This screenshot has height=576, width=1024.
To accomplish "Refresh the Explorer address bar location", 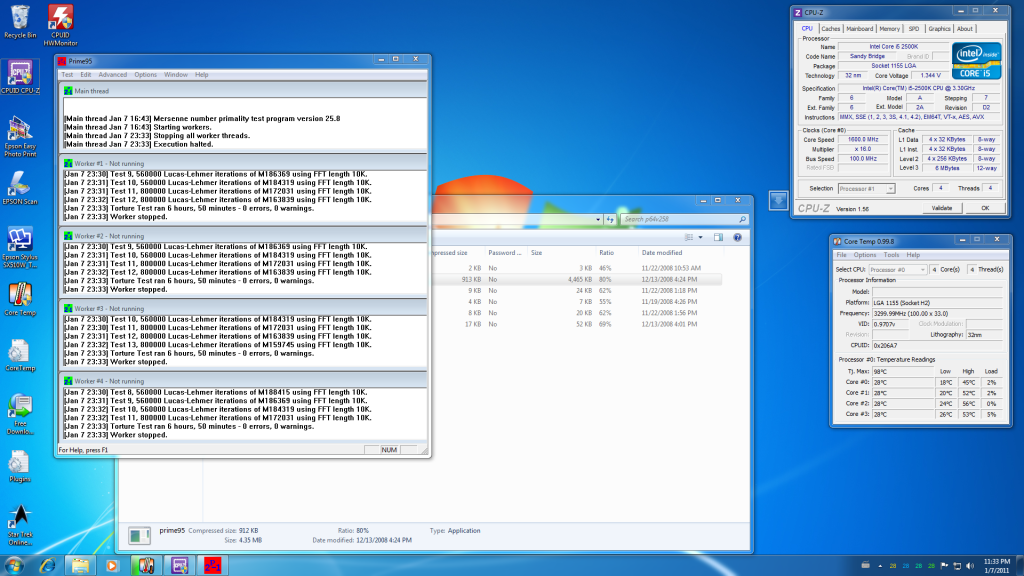I will (x=610, y=219).
